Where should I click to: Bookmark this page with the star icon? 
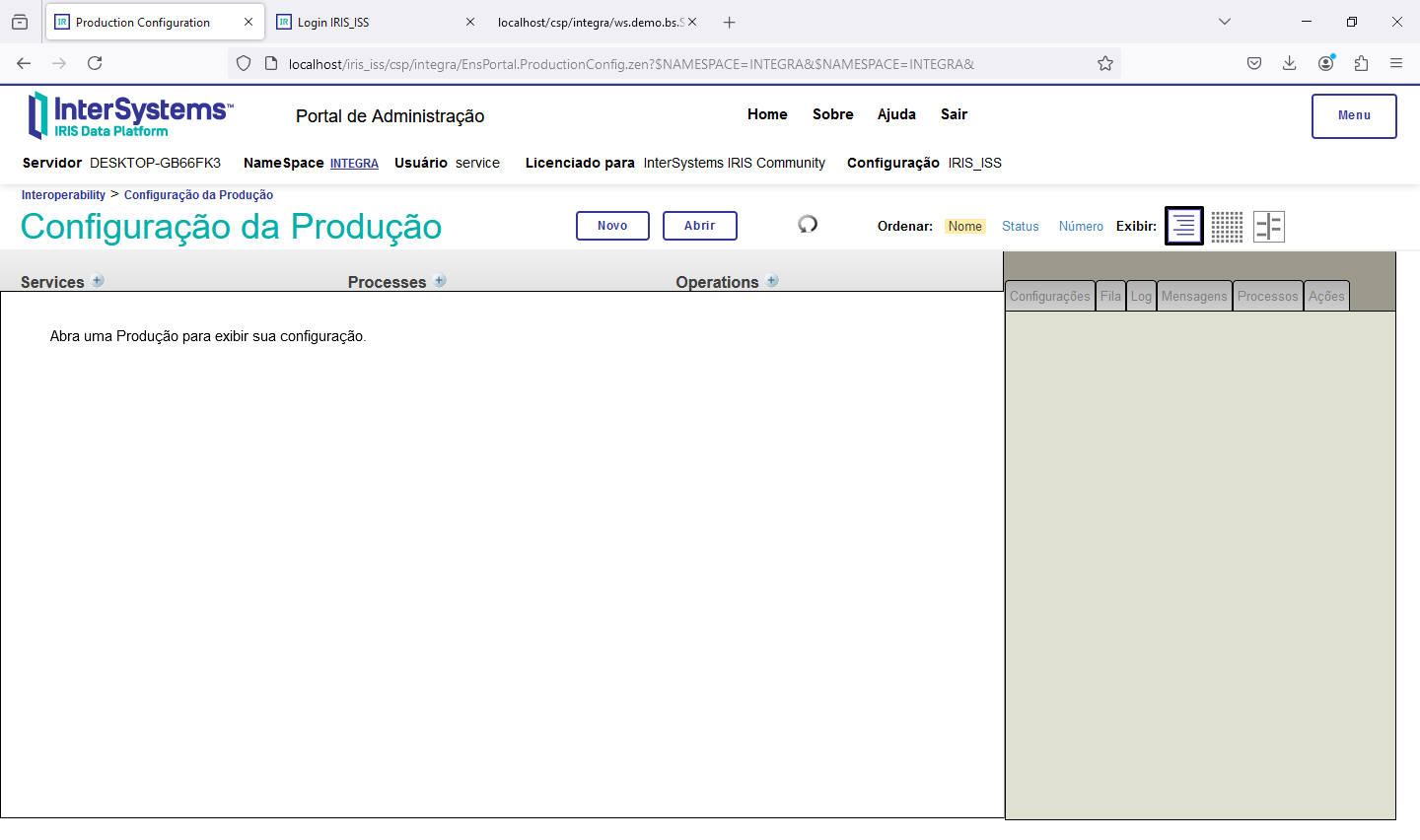tap(1105, 64)
